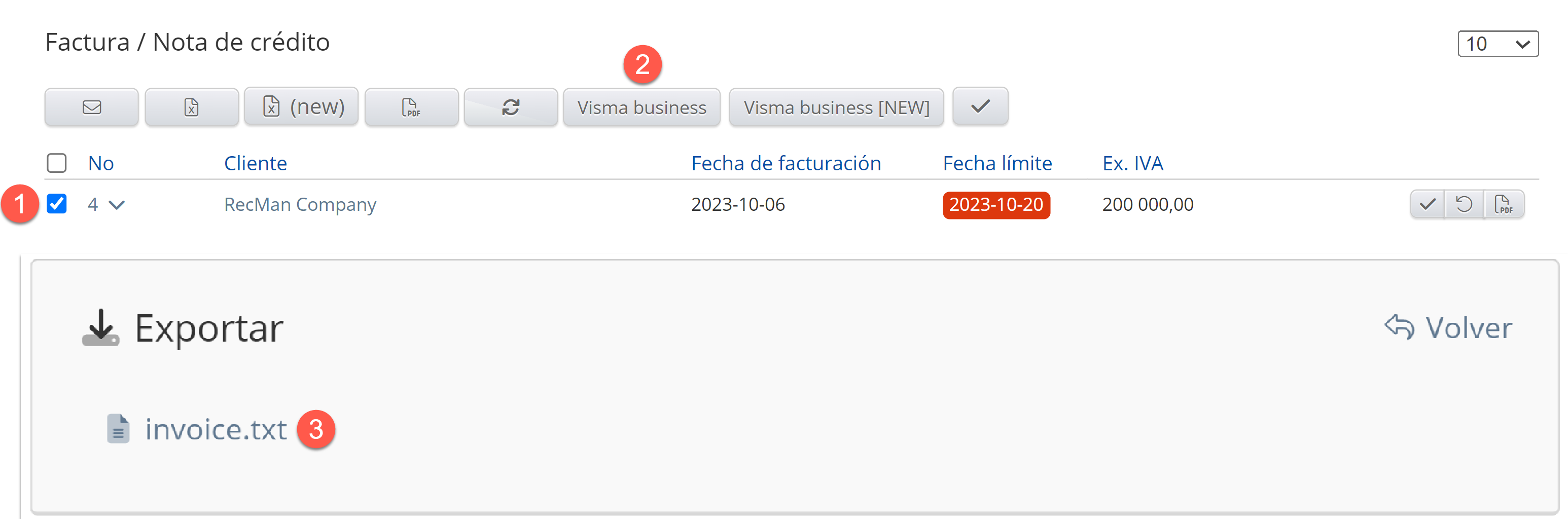Viewport: 1568px width, 519px height.
Task: Expand invoice 4 details chevron
Action: pyautogui.click(x=116, y=204)
